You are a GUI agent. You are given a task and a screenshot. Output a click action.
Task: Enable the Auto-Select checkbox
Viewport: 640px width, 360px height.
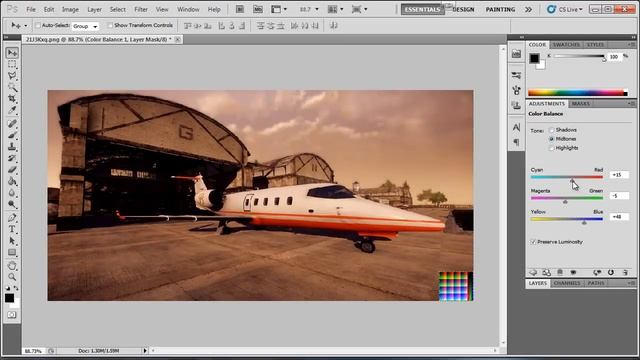(x=38, y=25)
